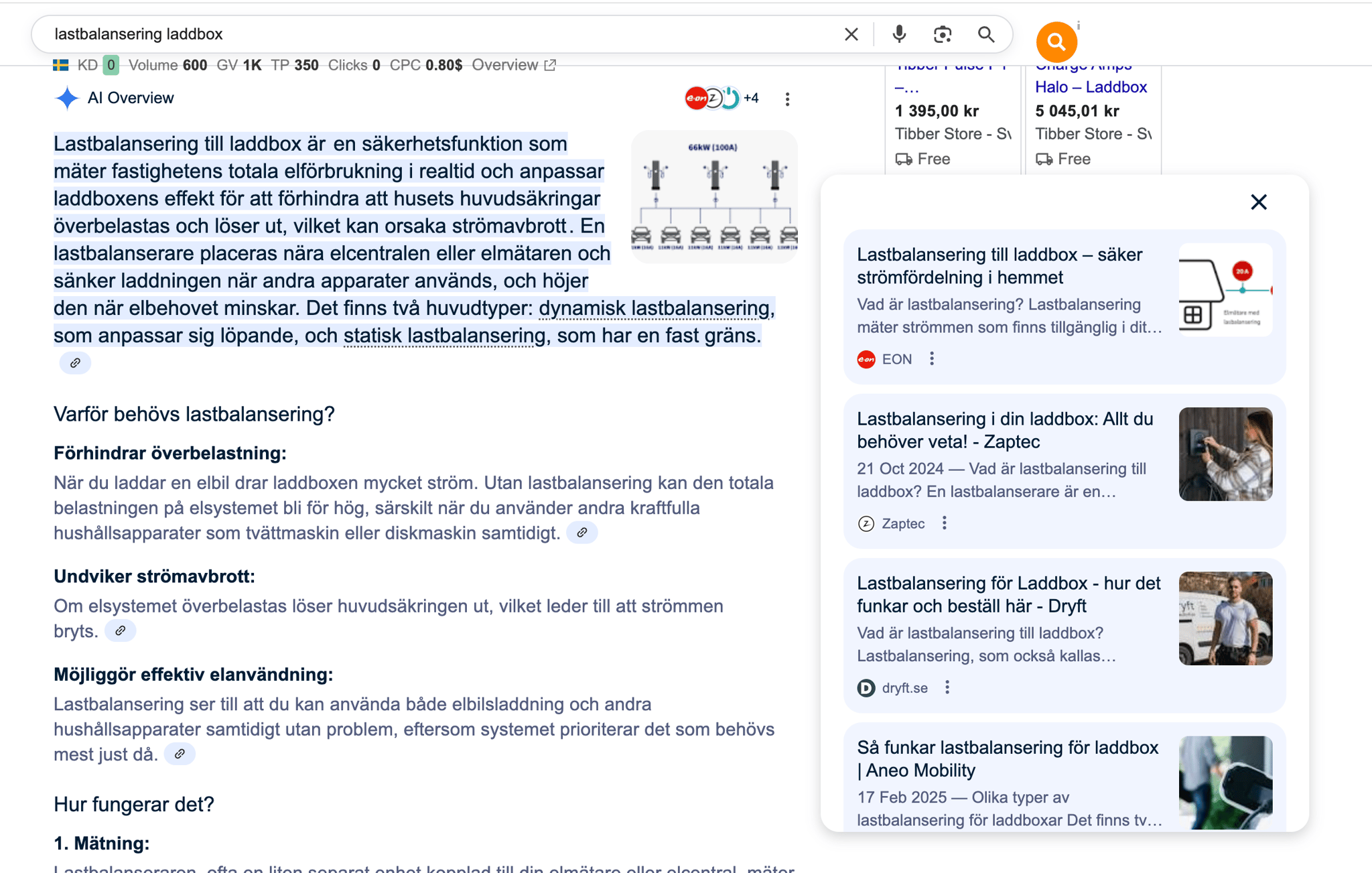Open EON article Lastbalansering till laddbox
The image size is (1372, 873).
click(x=1000, y=266)
